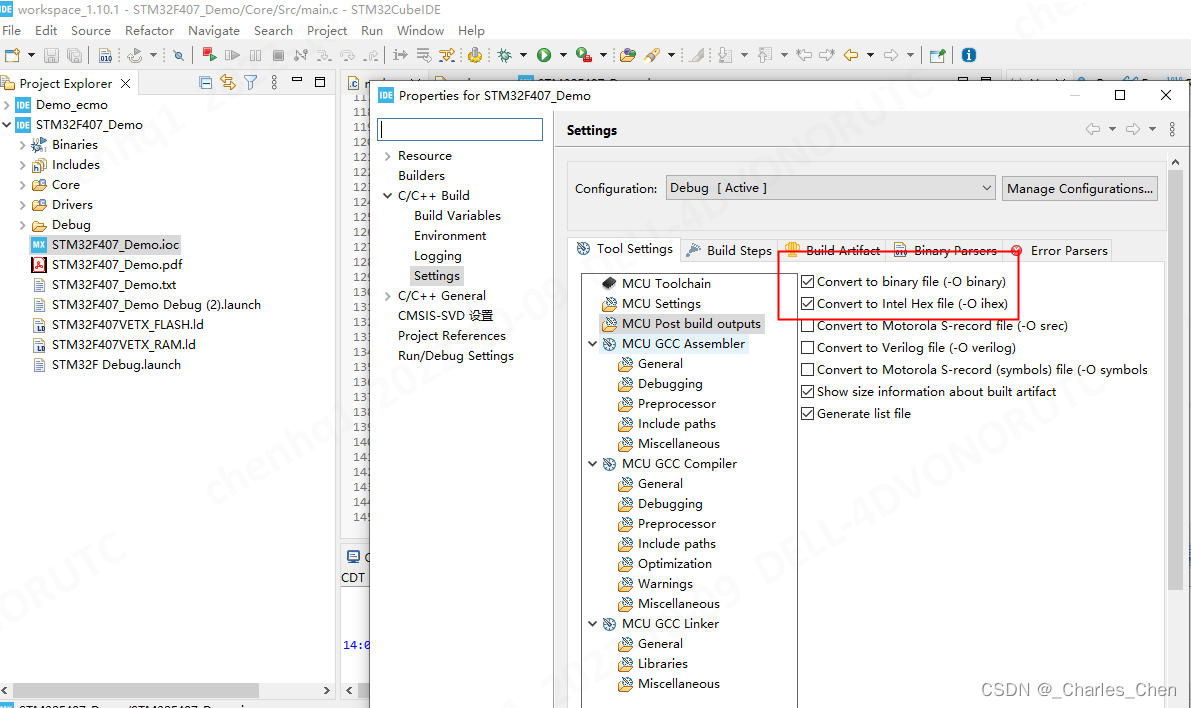Click the Terminate and Relaunch icon

click(210, 55)
